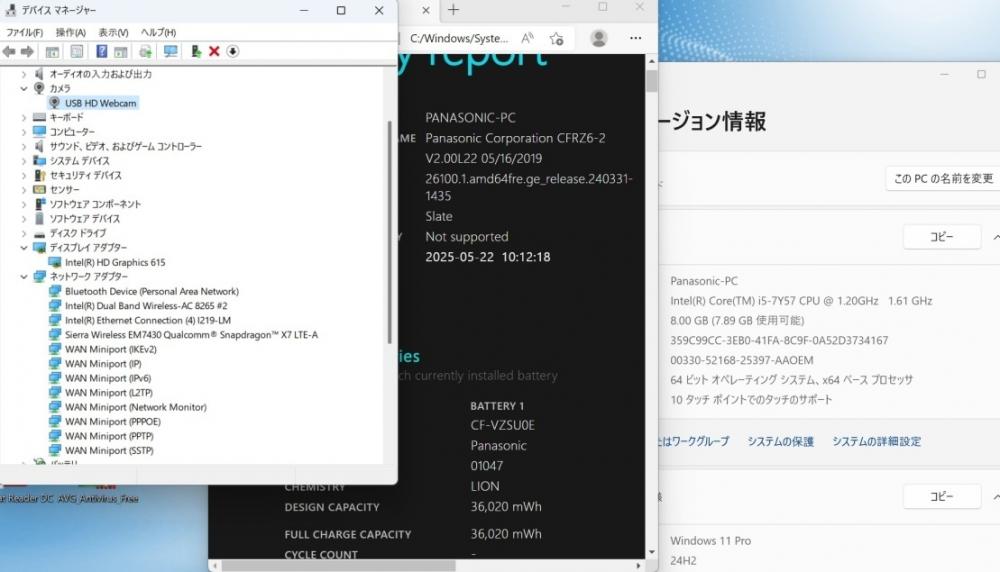Open the Edge three-dot settings menu

click(x=635, y=38)
